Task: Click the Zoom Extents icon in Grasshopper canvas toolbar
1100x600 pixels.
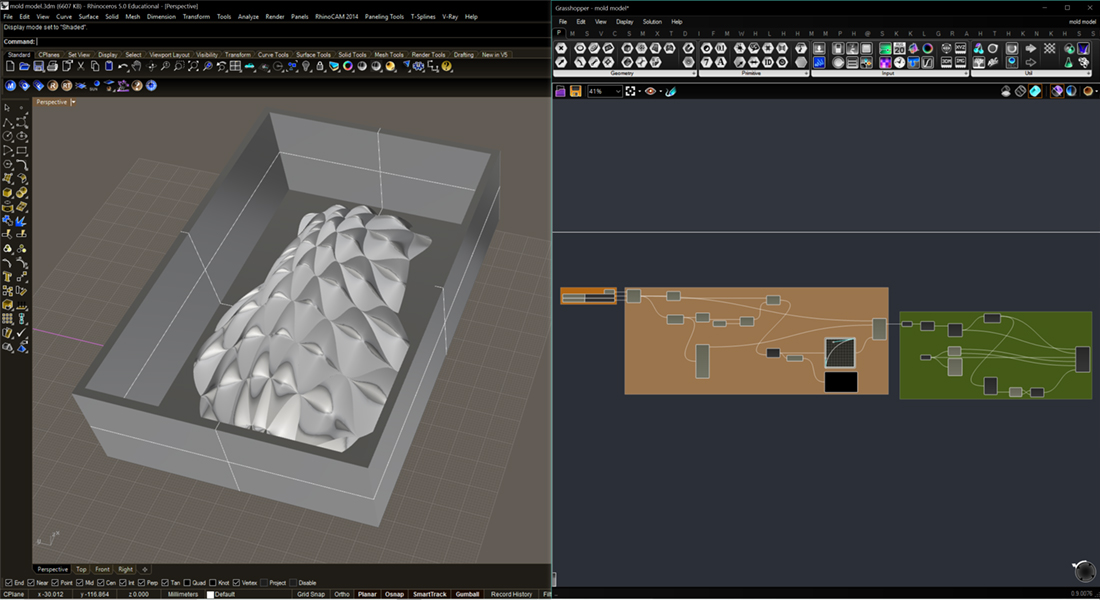Action: point(630,91)
